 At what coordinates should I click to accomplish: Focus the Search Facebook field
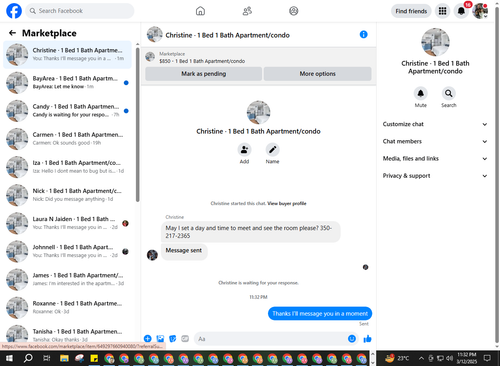tap(80, 11)
